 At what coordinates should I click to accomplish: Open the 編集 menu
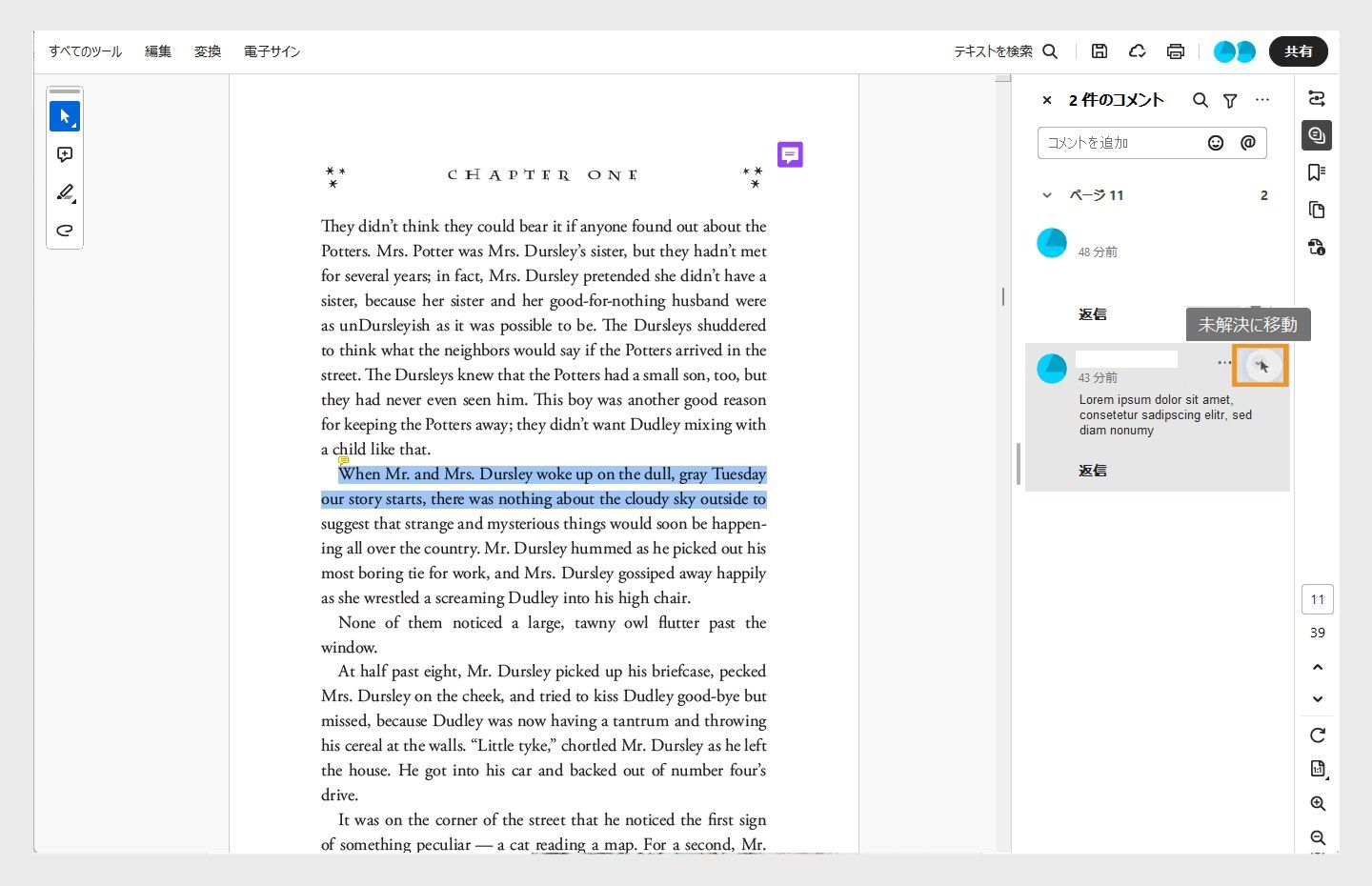pos(158,51)
